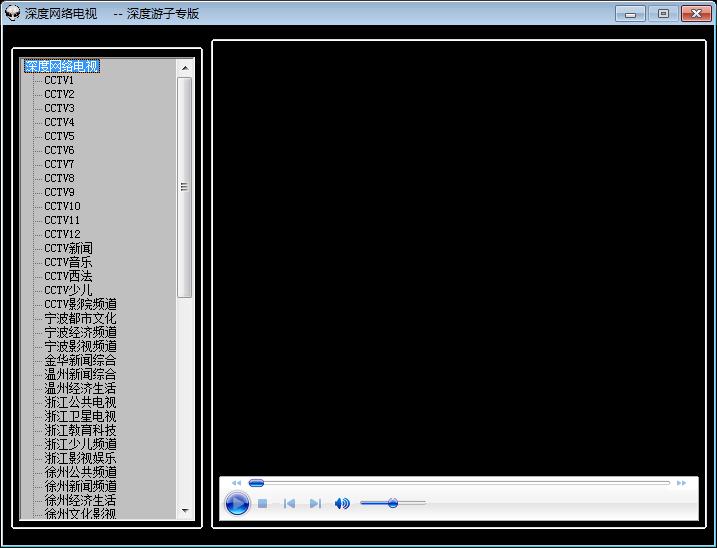This screenshot has height=548, width=717.
Task: Click the channel list scroll down arrow
Action: click(185, 510)
